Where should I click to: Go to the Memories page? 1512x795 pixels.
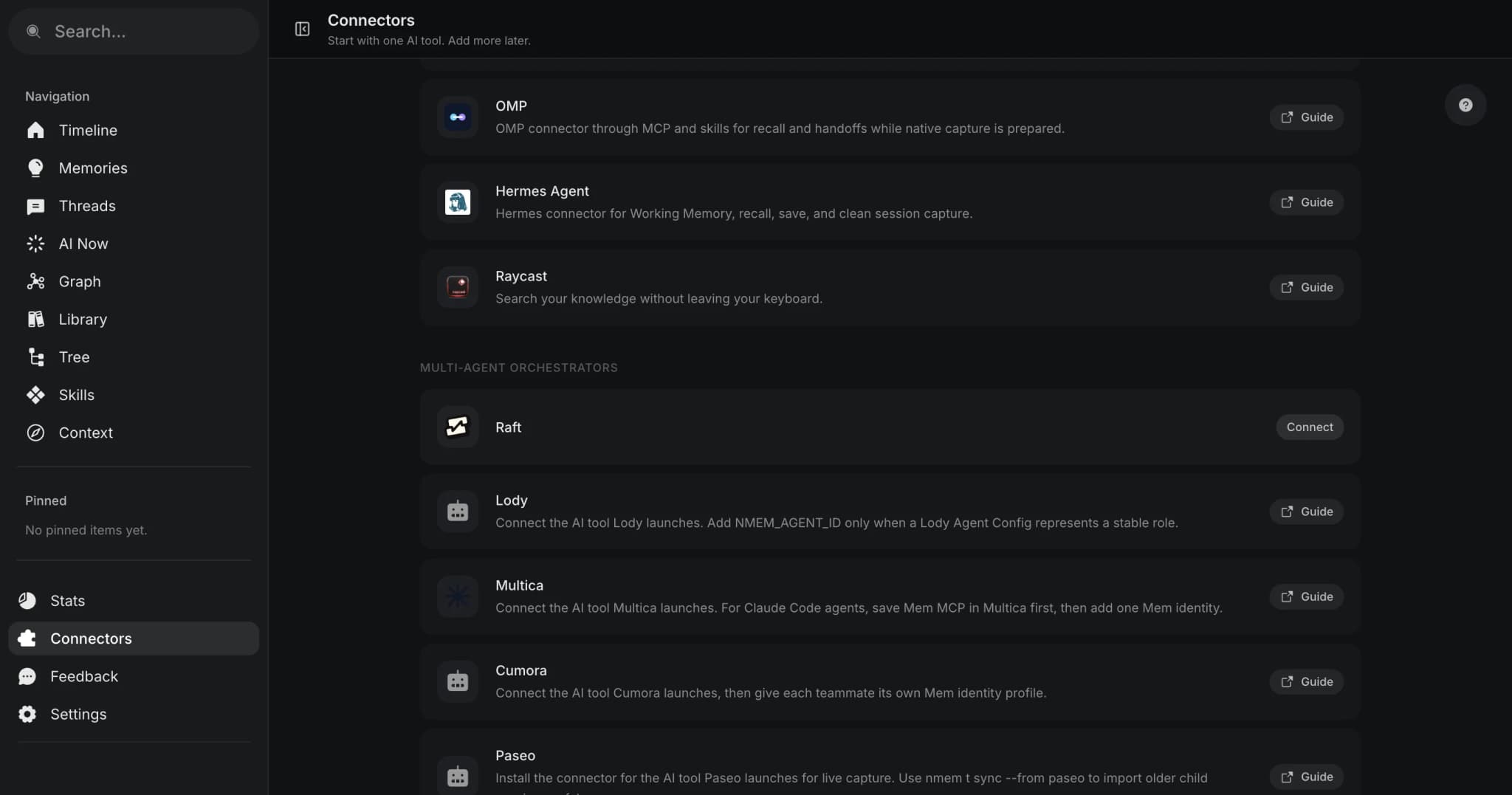pyautogui.click(x=134, y=168)
